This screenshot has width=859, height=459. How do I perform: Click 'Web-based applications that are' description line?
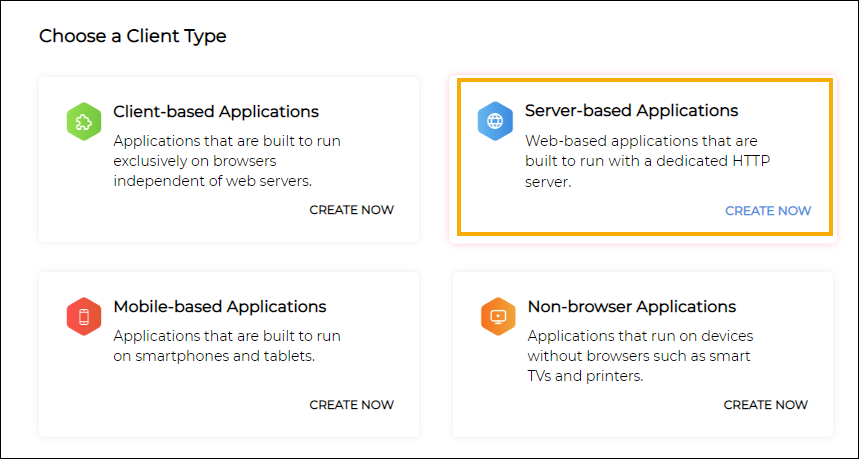point(642,141)
